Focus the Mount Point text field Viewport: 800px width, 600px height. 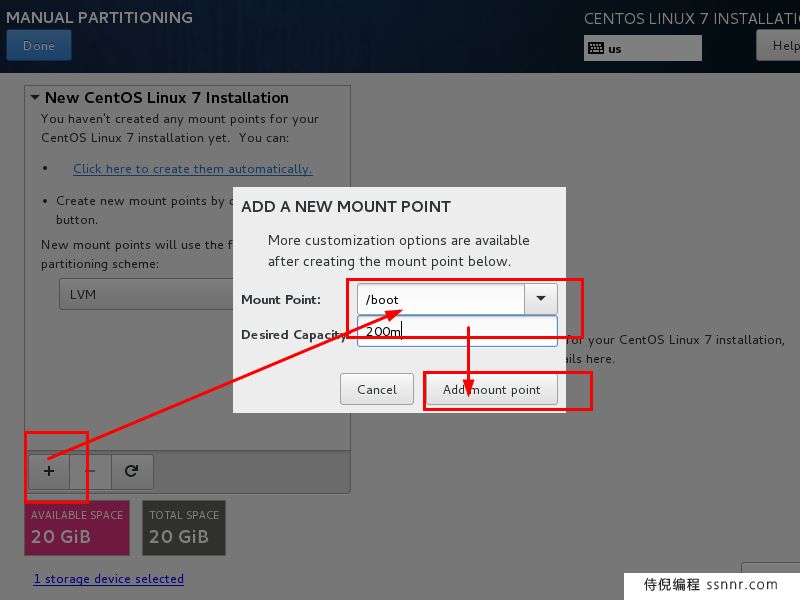click(440, 299)
